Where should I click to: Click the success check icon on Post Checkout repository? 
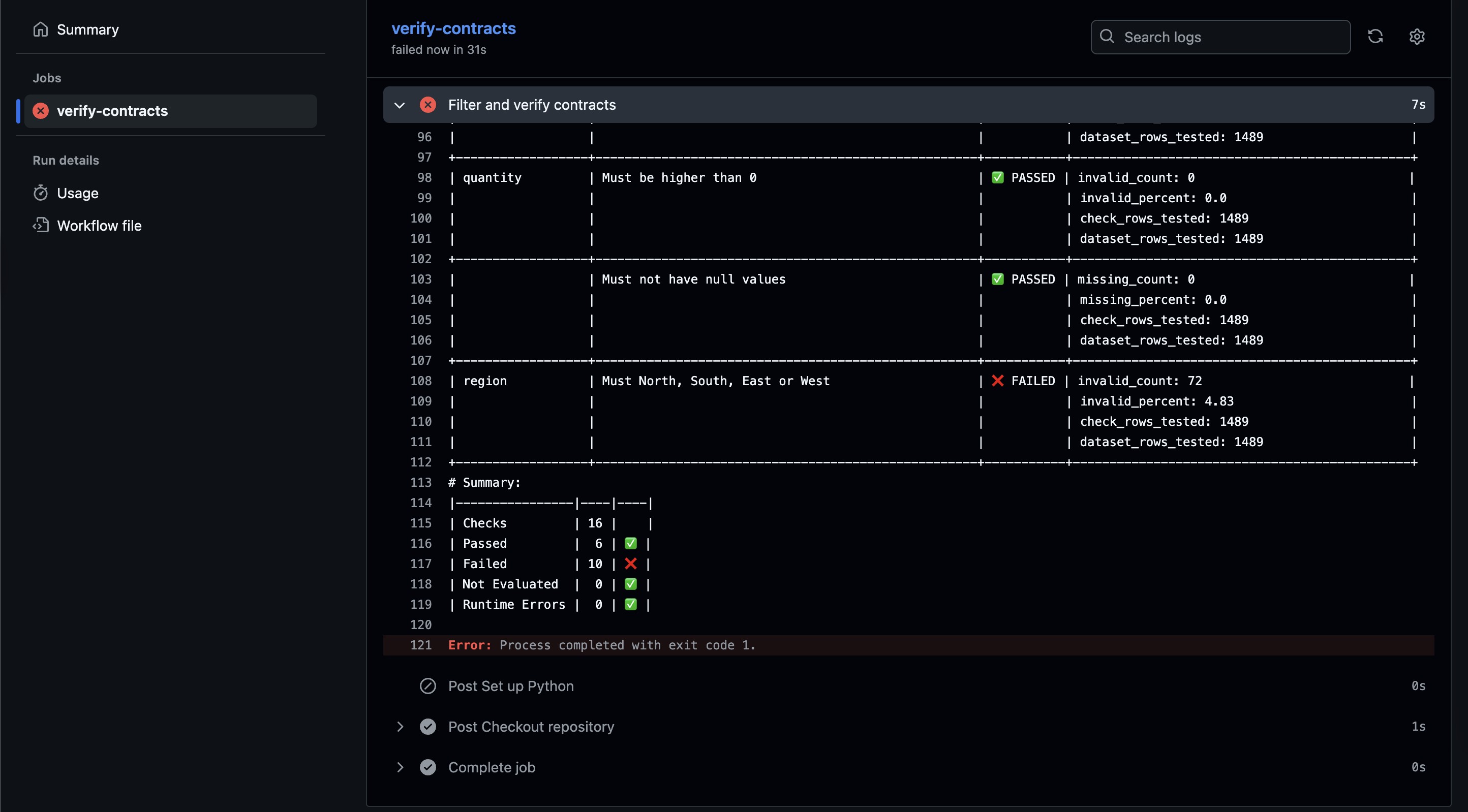point(428,726)
